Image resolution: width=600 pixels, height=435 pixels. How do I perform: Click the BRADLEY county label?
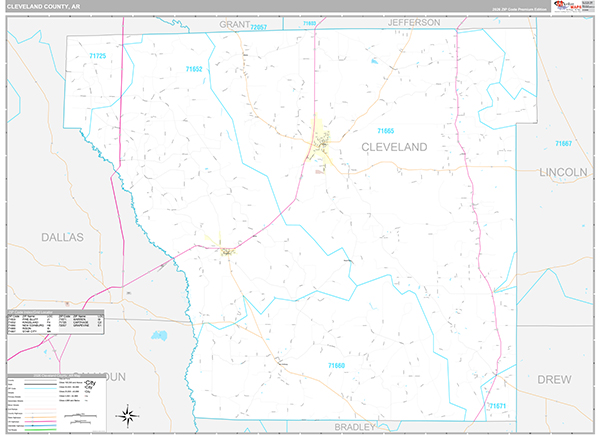pyautogui.click(x=355, y=427)
